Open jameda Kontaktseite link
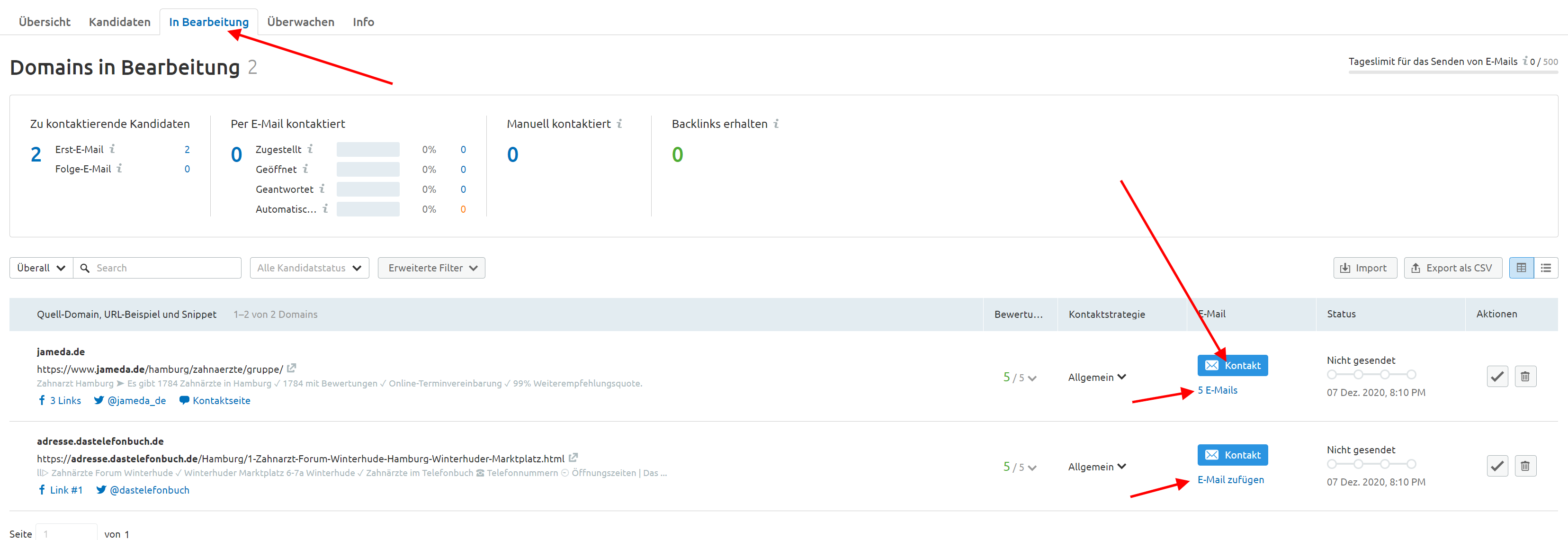 (214, 400)
